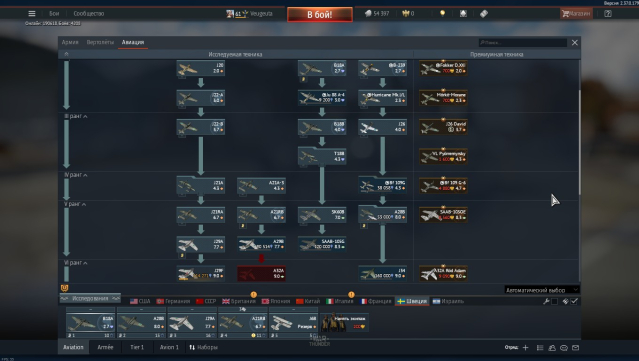Toggle the checked box at far right
Screen dimensions: 639x361
tap(574, 301)
